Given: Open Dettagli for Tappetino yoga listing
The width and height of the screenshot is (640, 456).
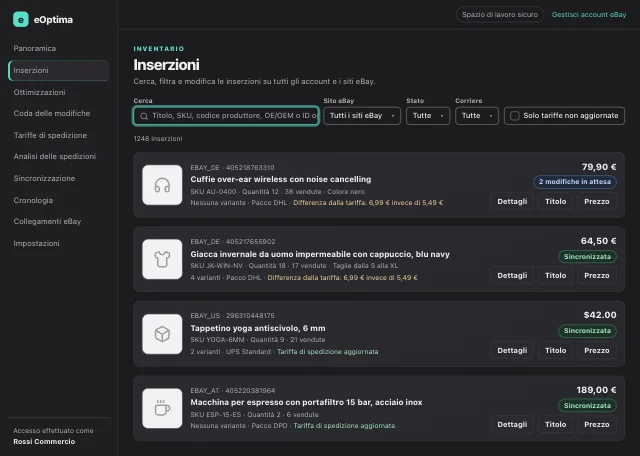Looking at the screenshot, I should (x=512, y=351).
